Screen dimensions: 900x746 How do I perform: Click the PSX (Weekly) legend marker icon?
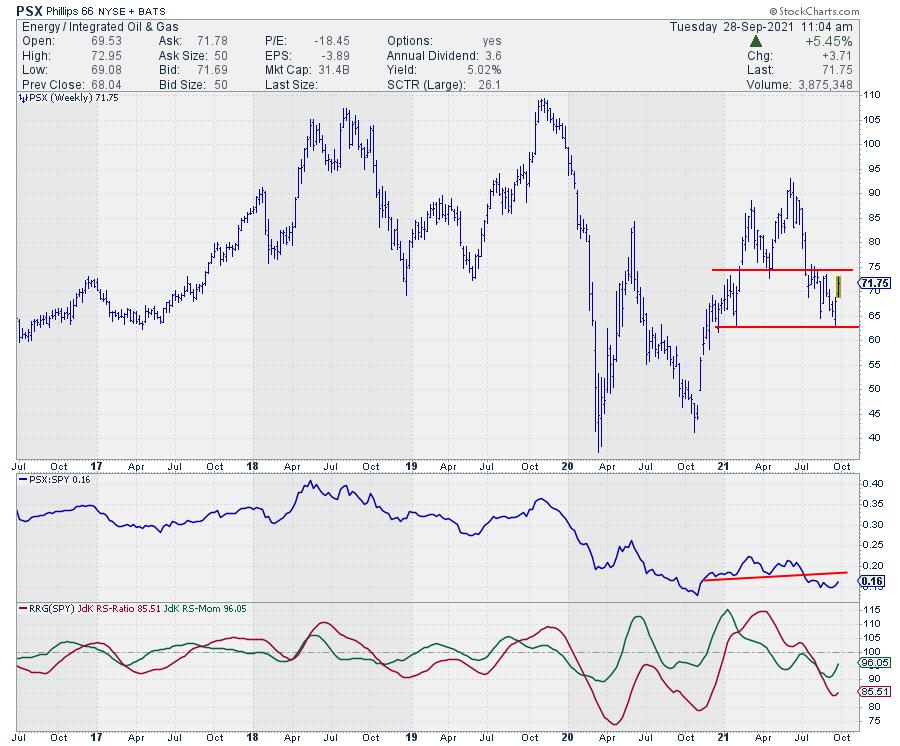pos(21,100)
